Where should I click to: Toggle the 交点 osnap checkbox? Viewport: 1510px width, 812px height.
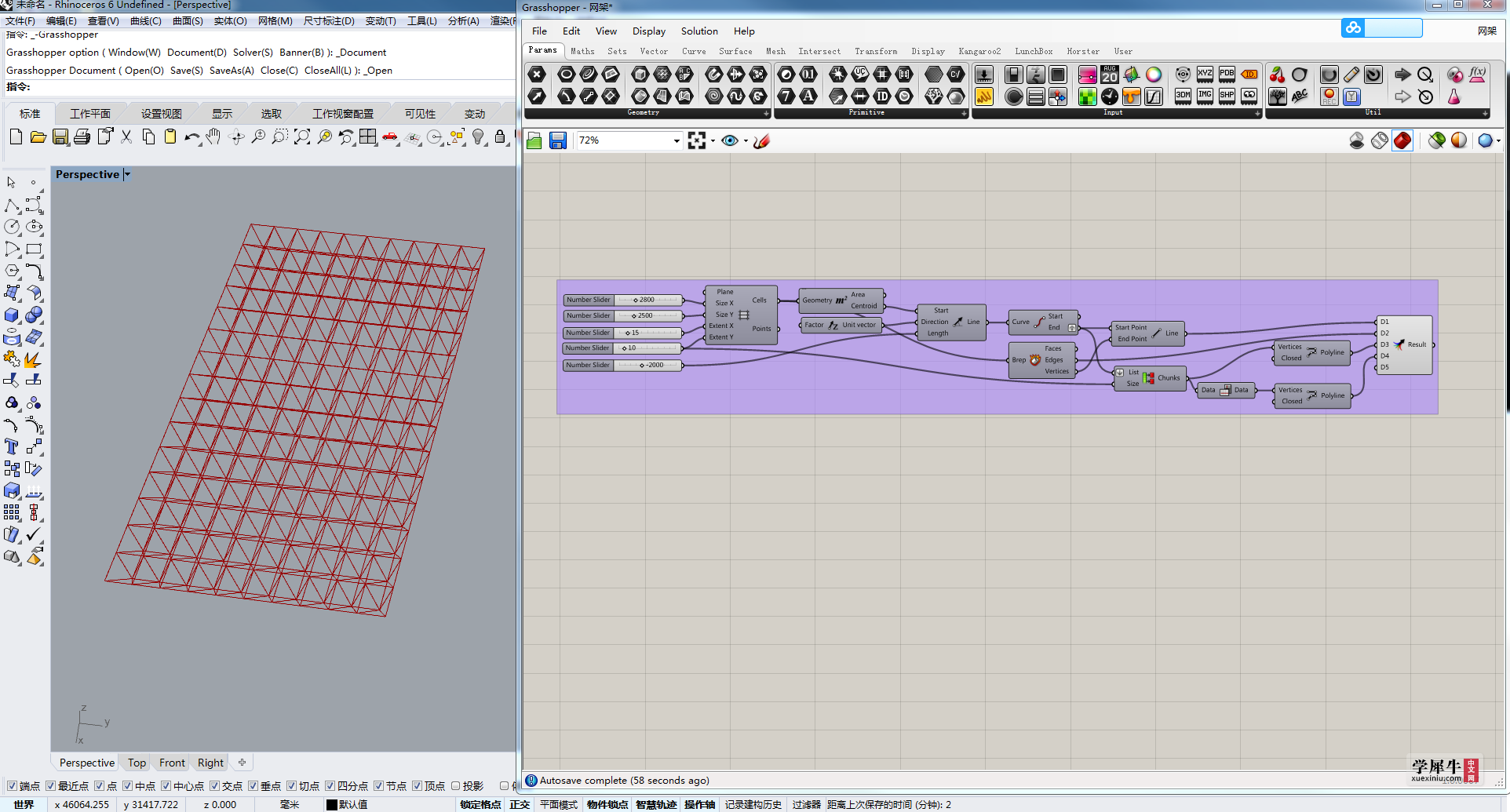pos(214,785)
